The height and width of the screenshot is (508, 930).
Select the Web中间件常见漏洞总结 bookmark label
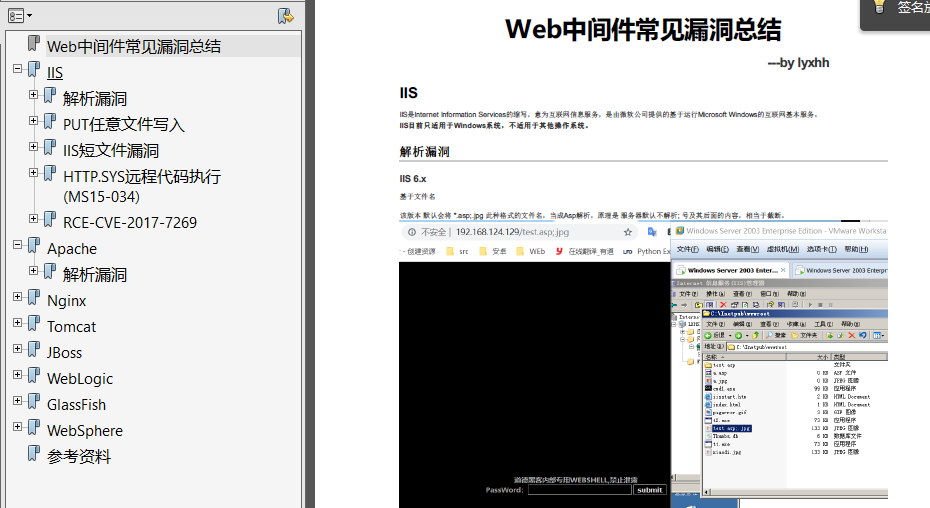pos(134,46)
